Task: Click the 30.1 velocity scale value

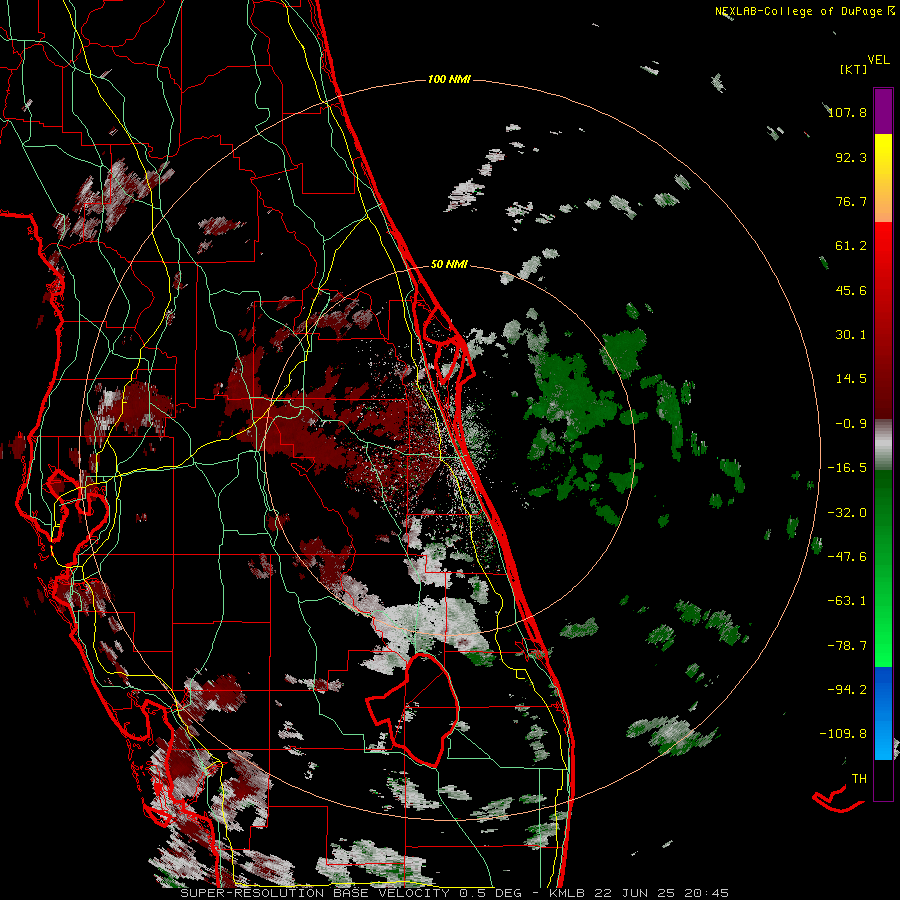Action: pyautogui.click(x=851, y=335)
